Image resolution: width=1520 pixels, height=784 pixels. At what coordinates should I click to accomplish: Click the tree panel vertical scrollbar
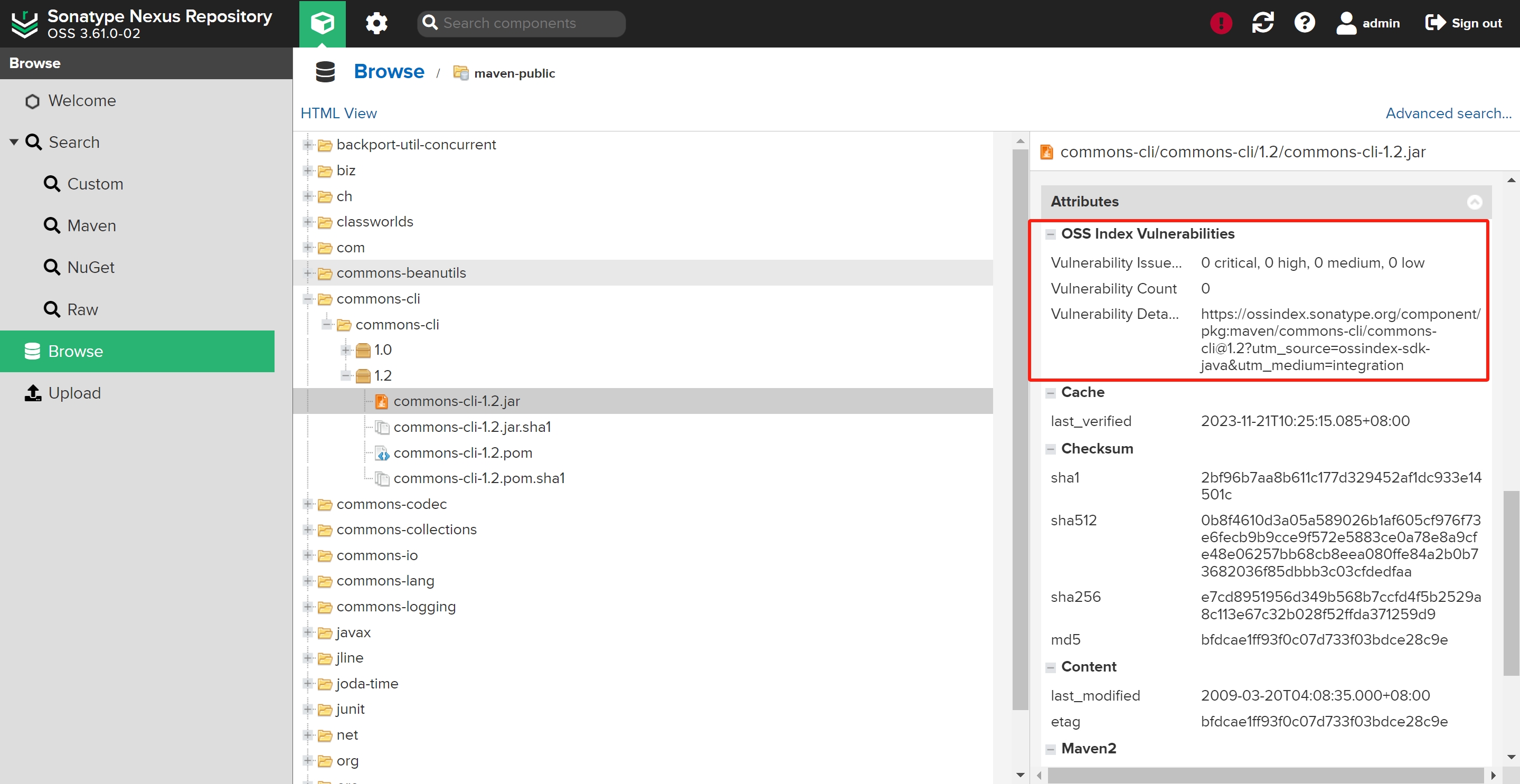point(1019,413)
